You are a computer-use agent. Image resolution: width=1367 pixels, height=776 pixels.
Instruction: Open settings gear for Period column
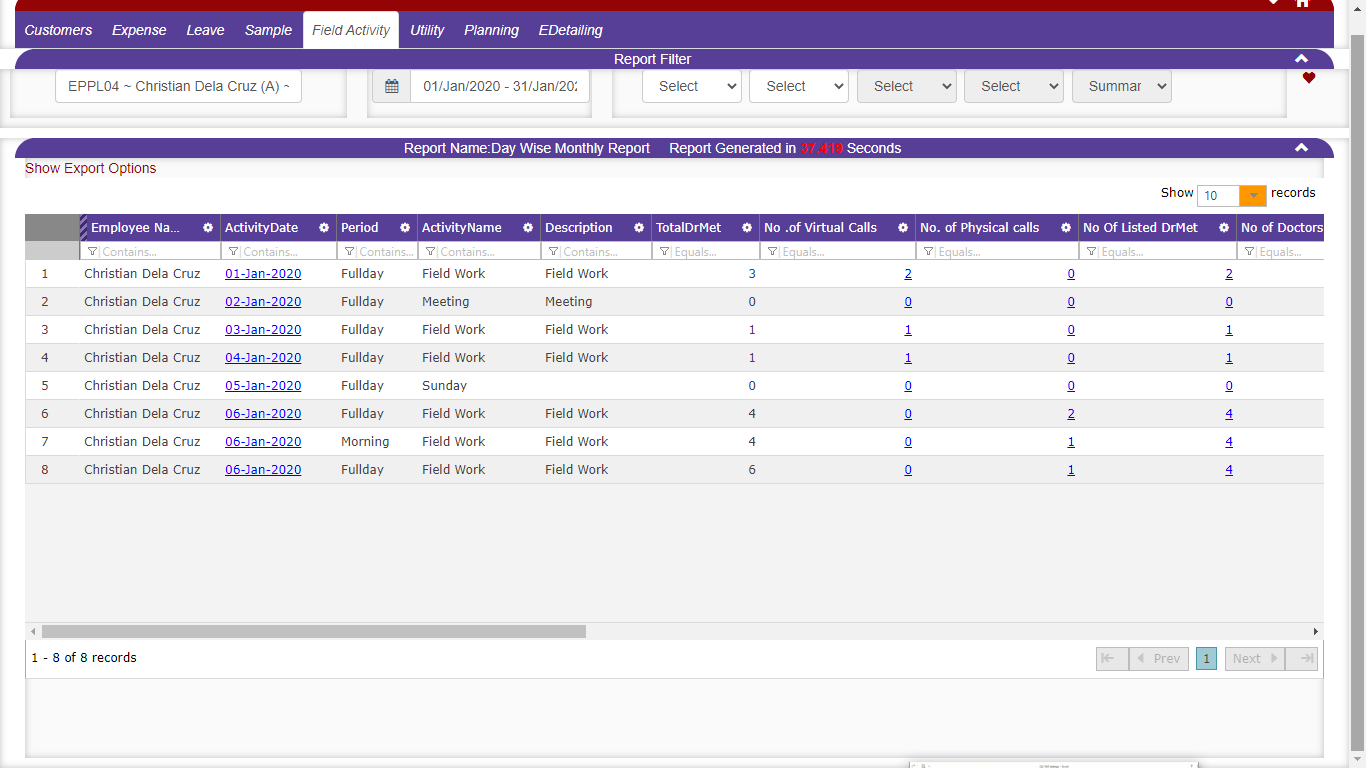(x=405, y=228)
